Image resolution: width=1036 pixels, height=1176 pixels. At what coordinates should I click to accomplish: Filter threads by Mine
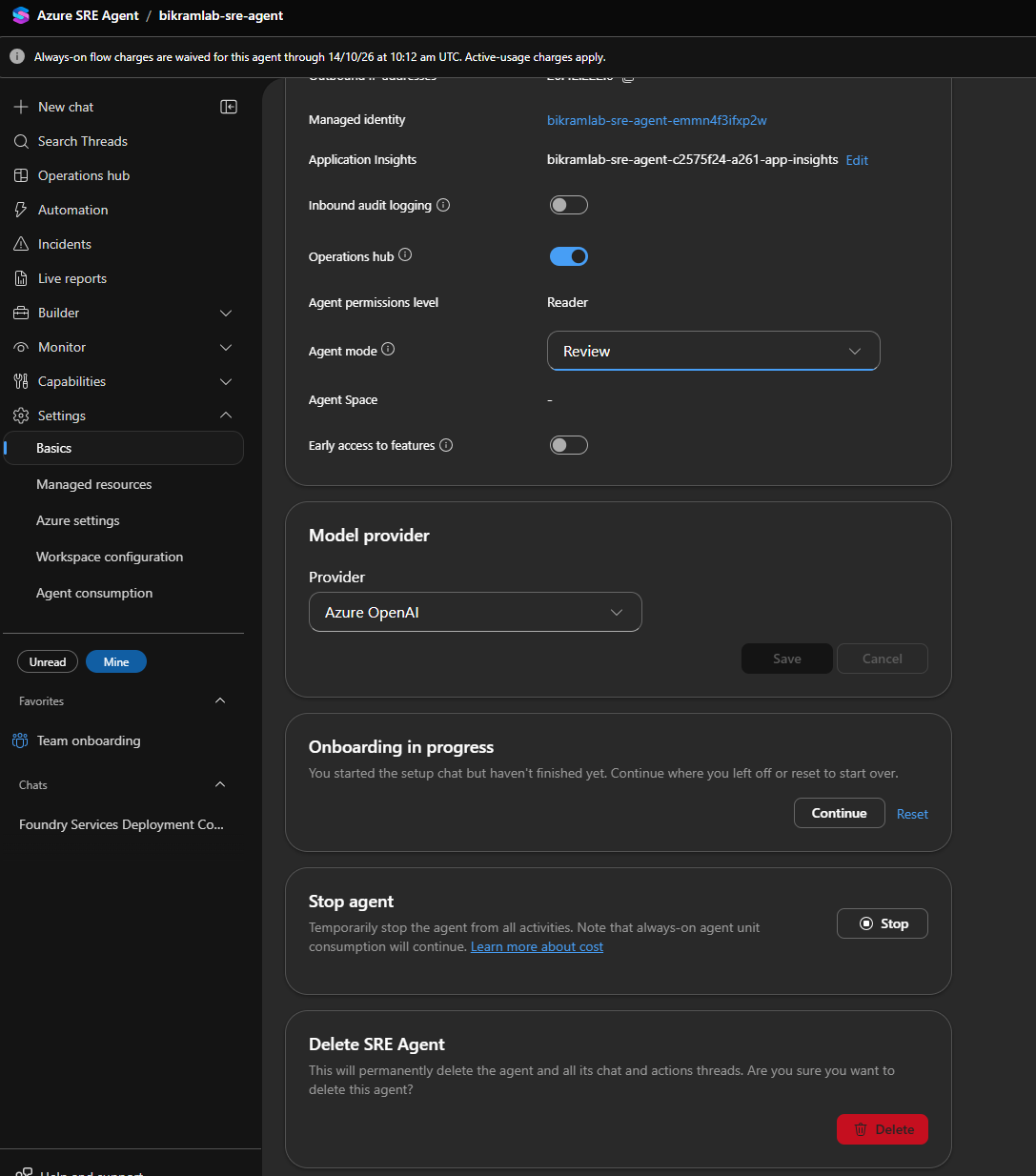pos(116,661)
